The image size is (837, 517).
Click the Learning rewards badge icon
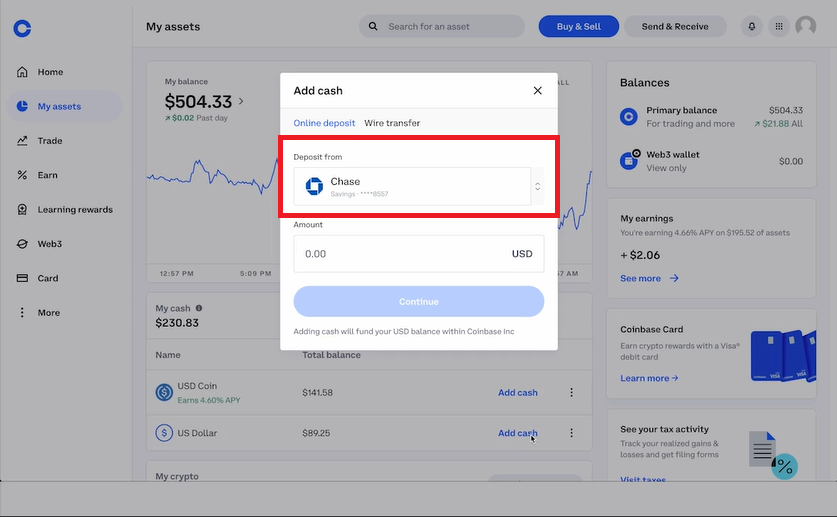[x=22, y=210]
